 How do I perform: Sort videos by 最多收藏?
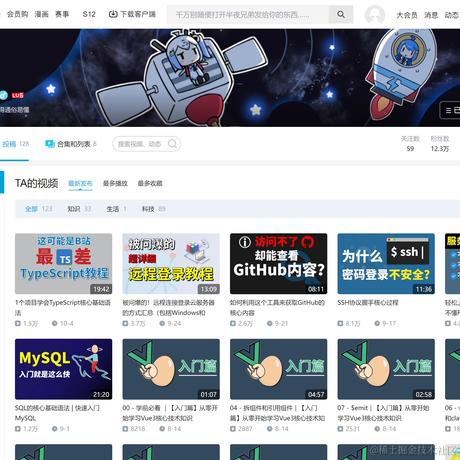(x=150, y=183)
